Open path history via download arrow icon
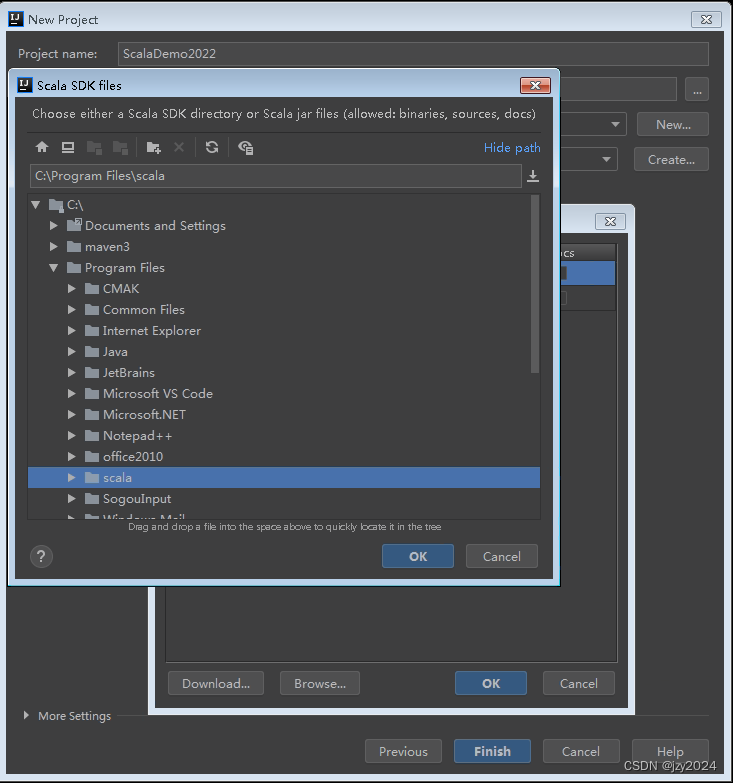The height and width of the screenshot is (783, 733). [x=533, y=176]
